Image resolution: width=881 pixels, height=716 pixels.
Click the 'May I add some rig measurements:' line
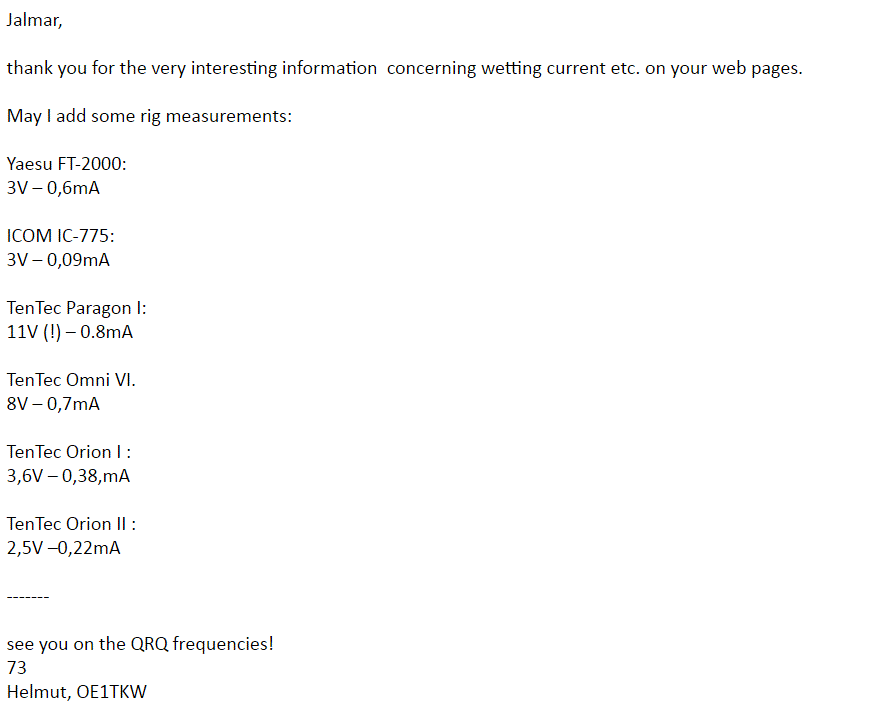pyautogui.click(x=149, y=116)
